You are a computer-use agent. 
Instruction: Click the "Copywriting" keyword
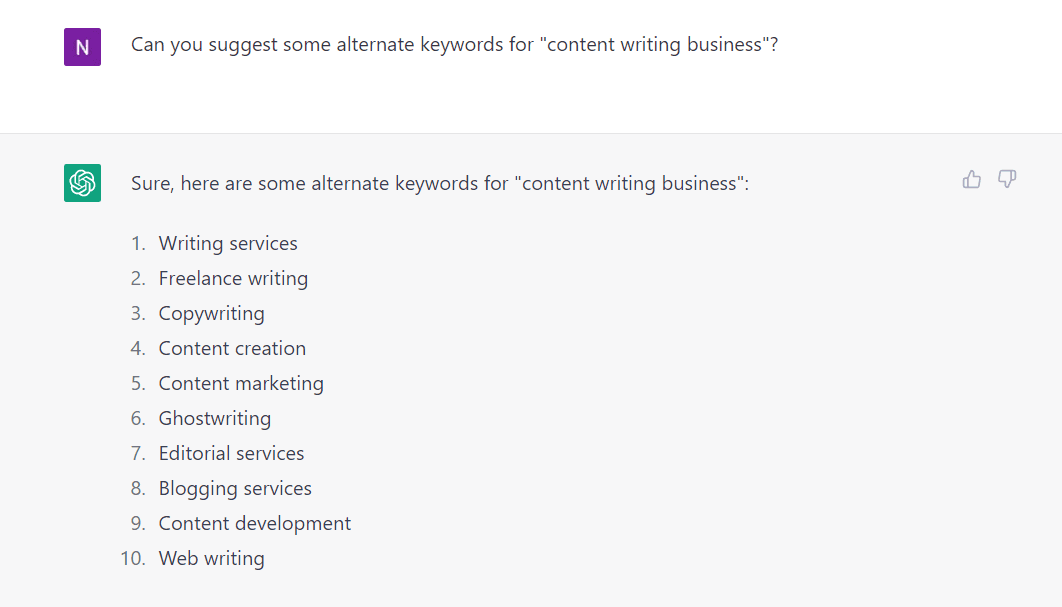[x=211, y=314]
